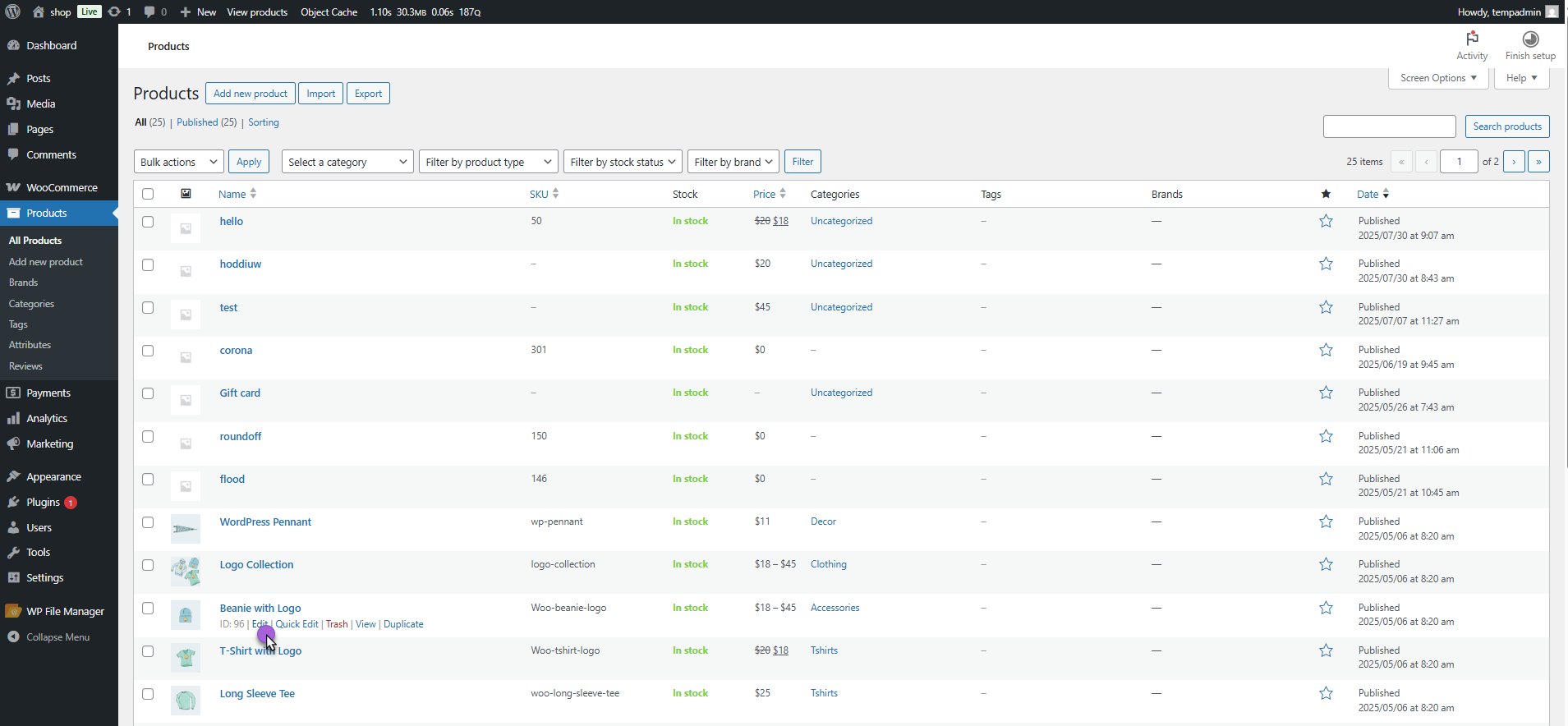This screenshot has width=1568, height=726.
Task: Check the hello product checkbox
Action: (x=148, y=222)
